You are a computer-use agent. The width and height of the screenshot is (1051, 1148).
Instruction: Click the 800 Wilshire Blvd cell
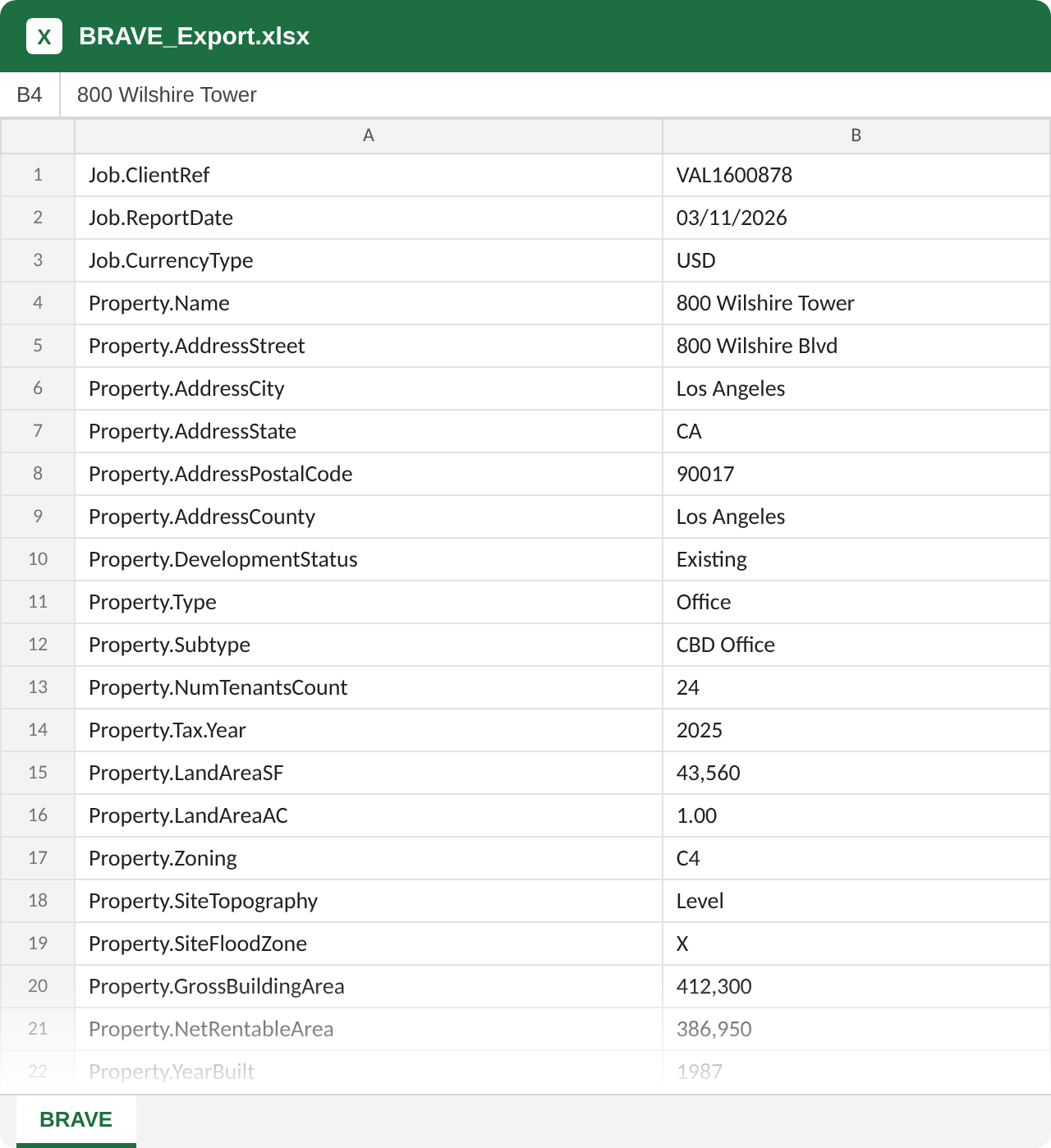[x=856, y=346]
